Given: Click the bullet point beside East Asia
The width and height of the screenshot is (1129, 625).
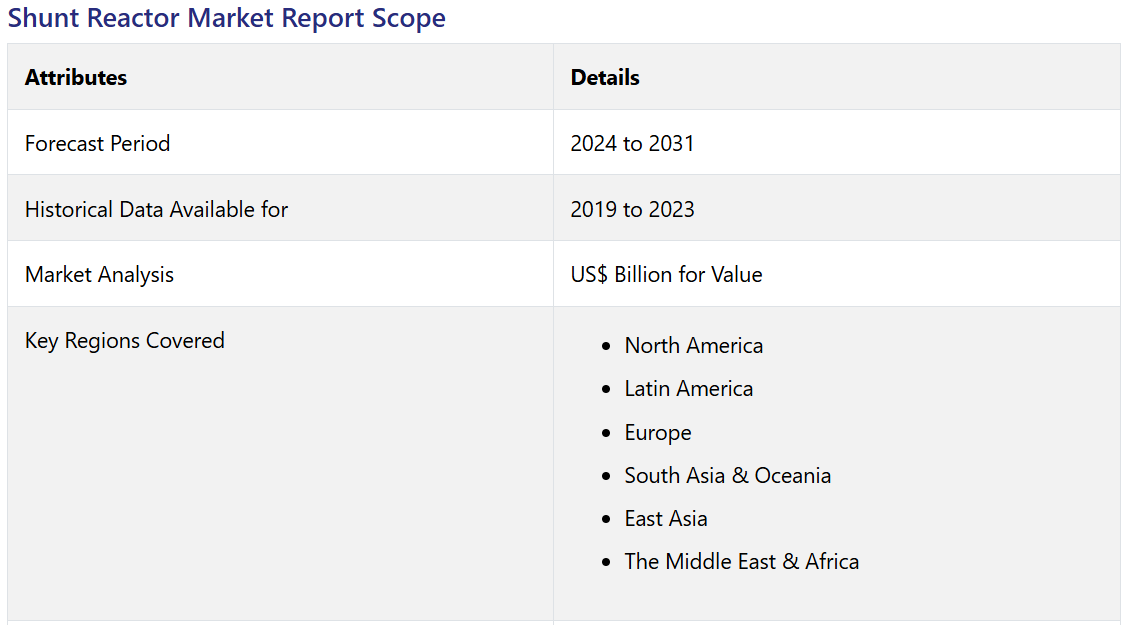Looking at the screenshot, I should (x=606, y=519).
